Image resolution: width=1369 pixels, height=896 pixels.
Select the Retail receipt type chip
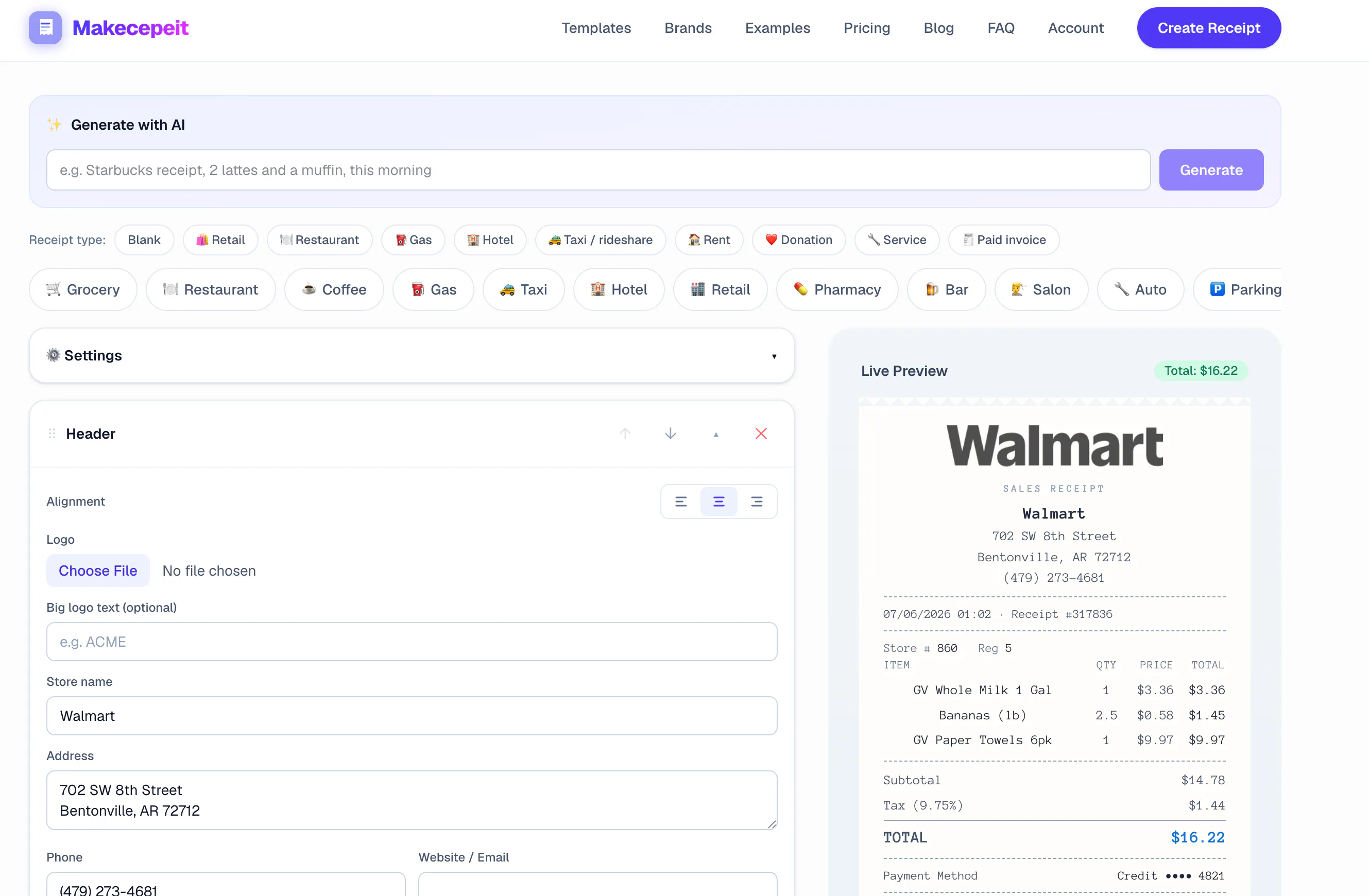coord(220,240)
